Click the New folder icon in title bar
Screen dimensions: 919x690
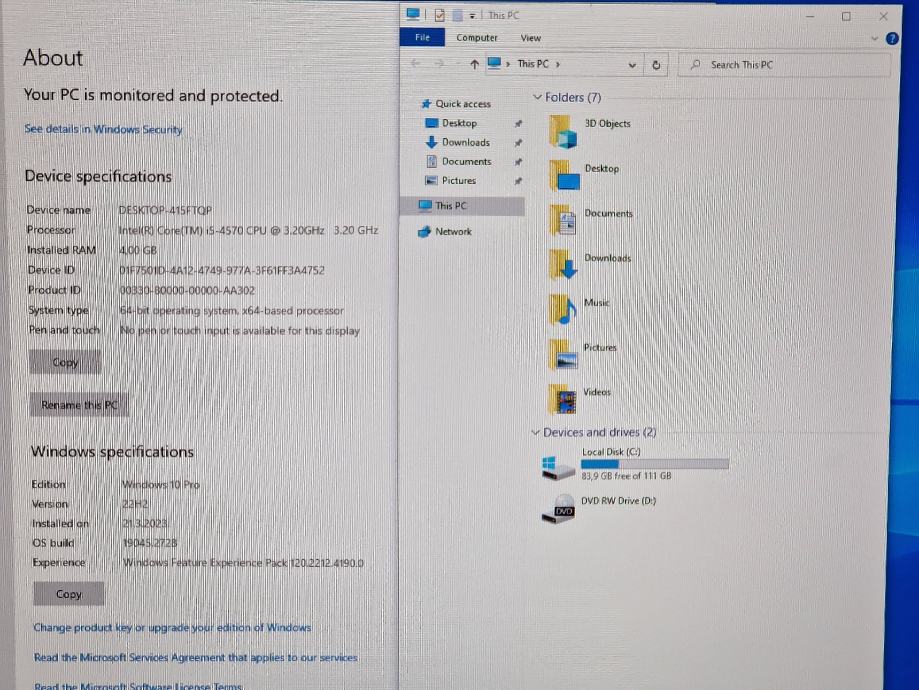point(457,16)
